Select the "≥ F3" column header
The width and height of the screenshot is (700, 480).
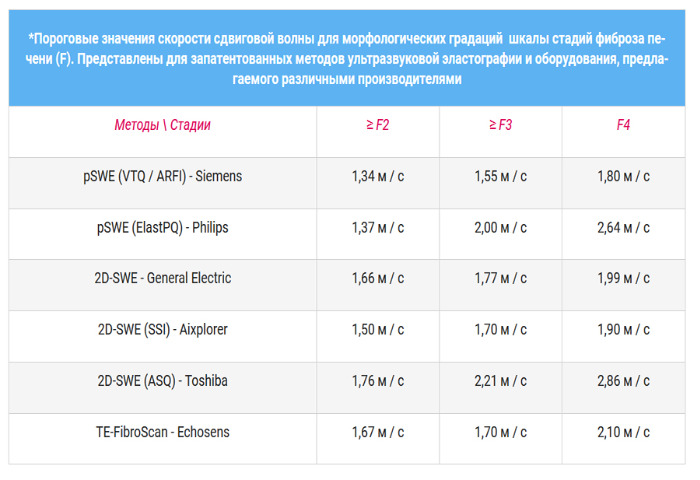coord(500,125)
